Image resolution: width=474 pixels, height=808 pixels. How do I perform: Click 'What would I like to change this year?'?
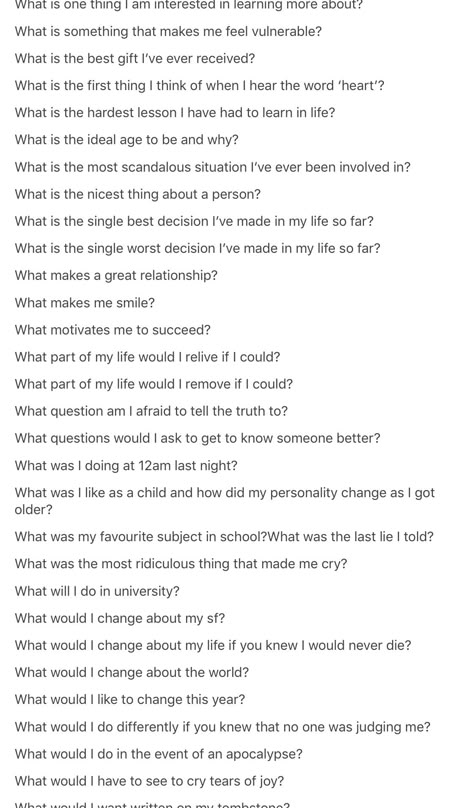[x=130, y=699]
